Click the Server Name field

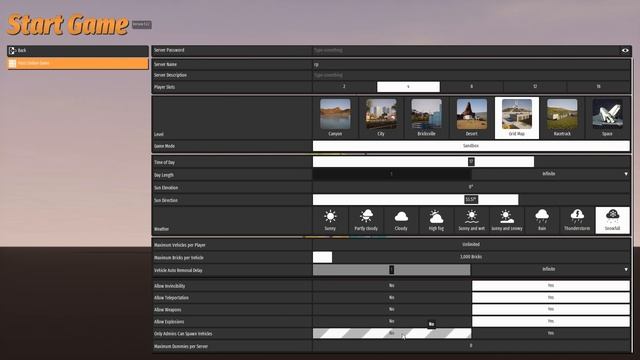pyautogui.click(x=471, y=64)
